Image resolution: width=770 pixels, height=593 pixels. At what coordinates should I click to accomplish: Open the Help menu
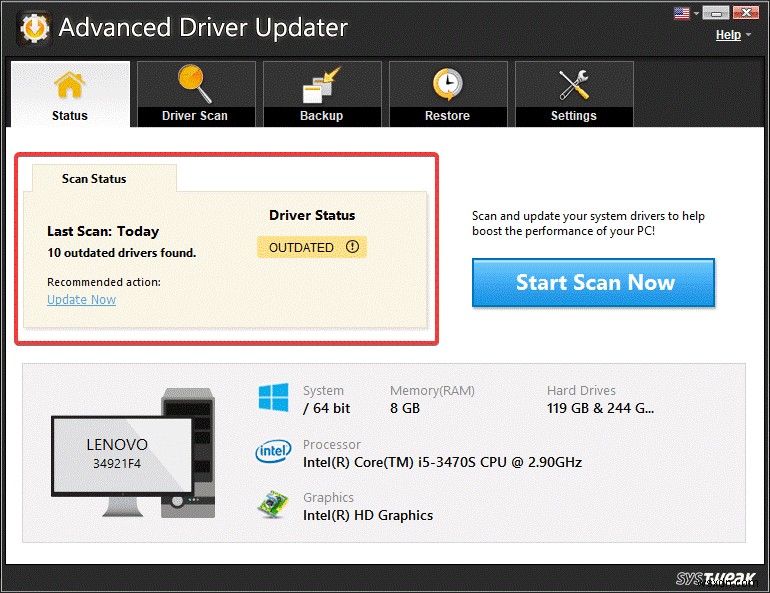tap(728, 35)
